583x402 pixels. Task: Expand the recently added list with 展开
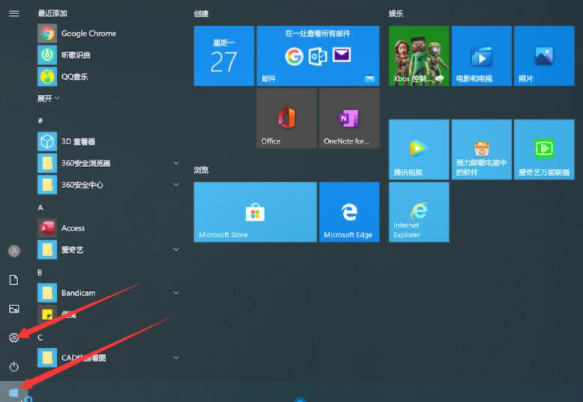(x=48, y=99)
